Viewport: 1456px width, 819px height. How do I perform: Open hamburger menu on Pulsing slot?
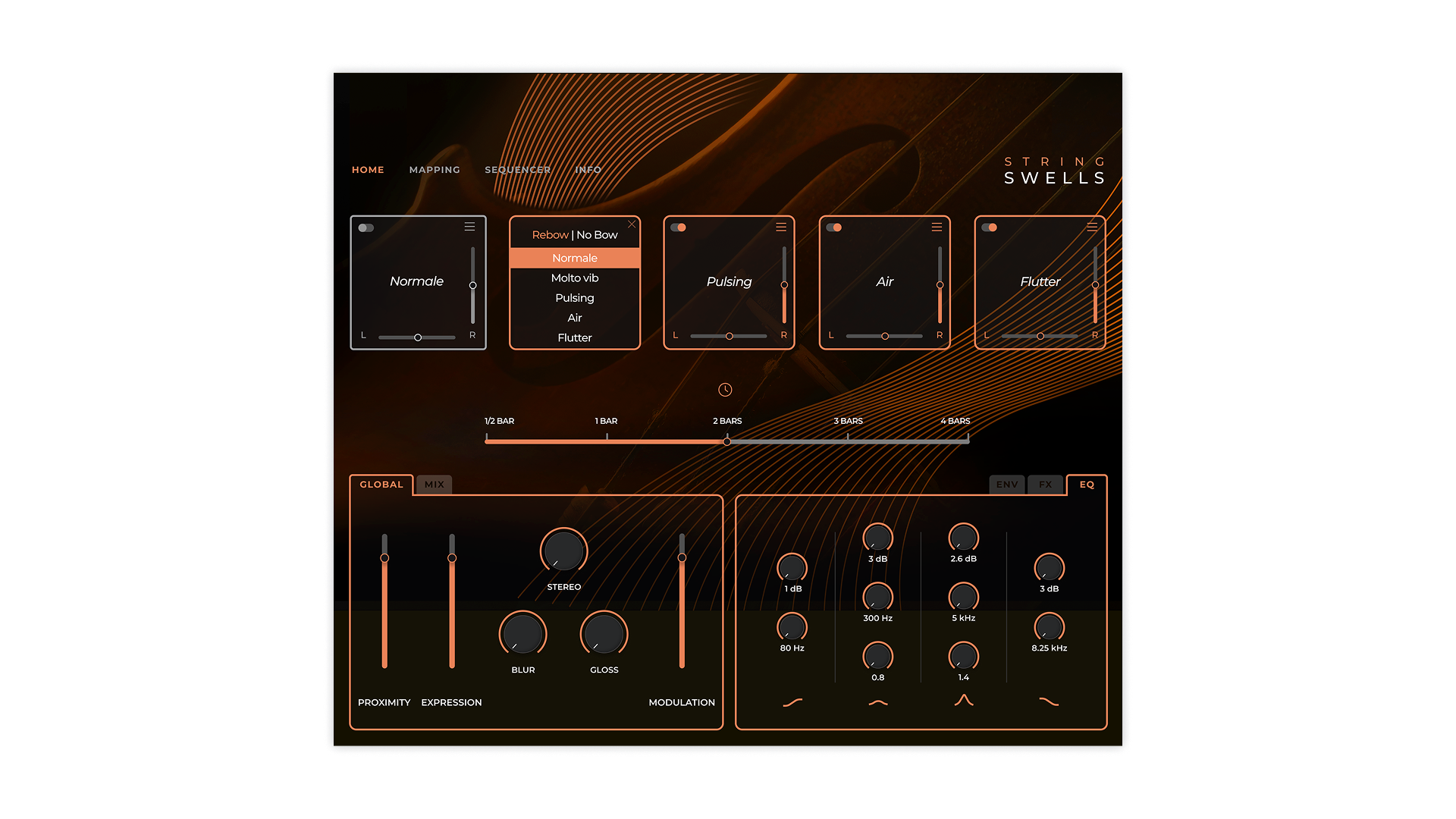tap(781, 227)
